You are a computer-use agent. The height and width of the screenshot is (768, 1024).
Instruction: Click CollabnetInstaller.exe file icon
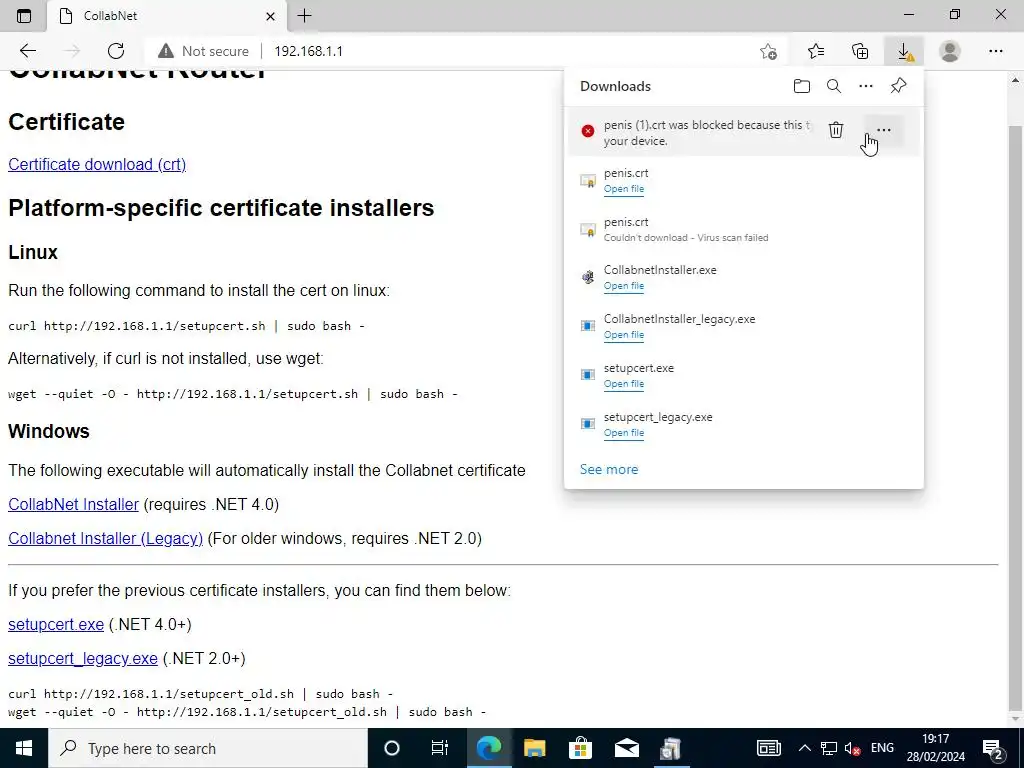coord(588,277)
